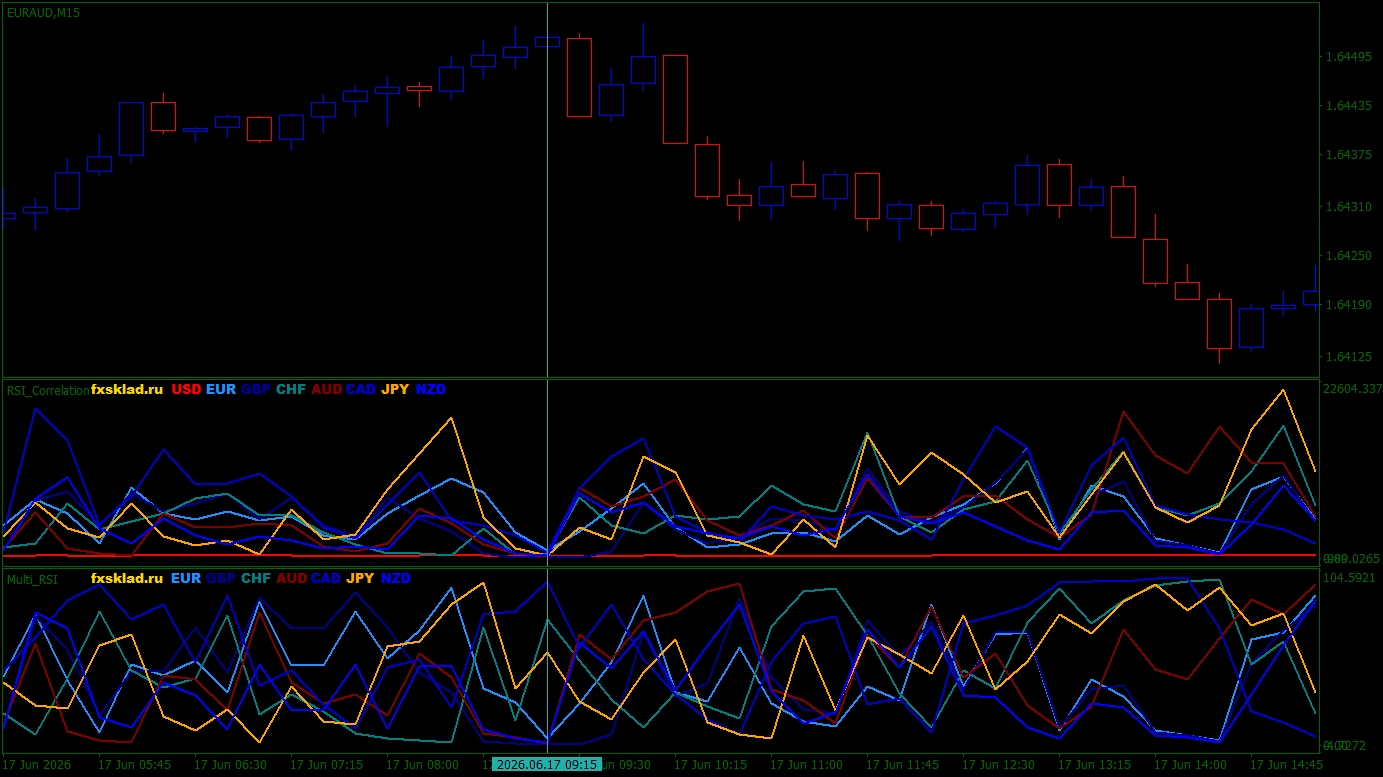Screen dimensions: 1383x777
Task: Click the 1.64495 price scale label
Action: click(x=1348, y=57)
